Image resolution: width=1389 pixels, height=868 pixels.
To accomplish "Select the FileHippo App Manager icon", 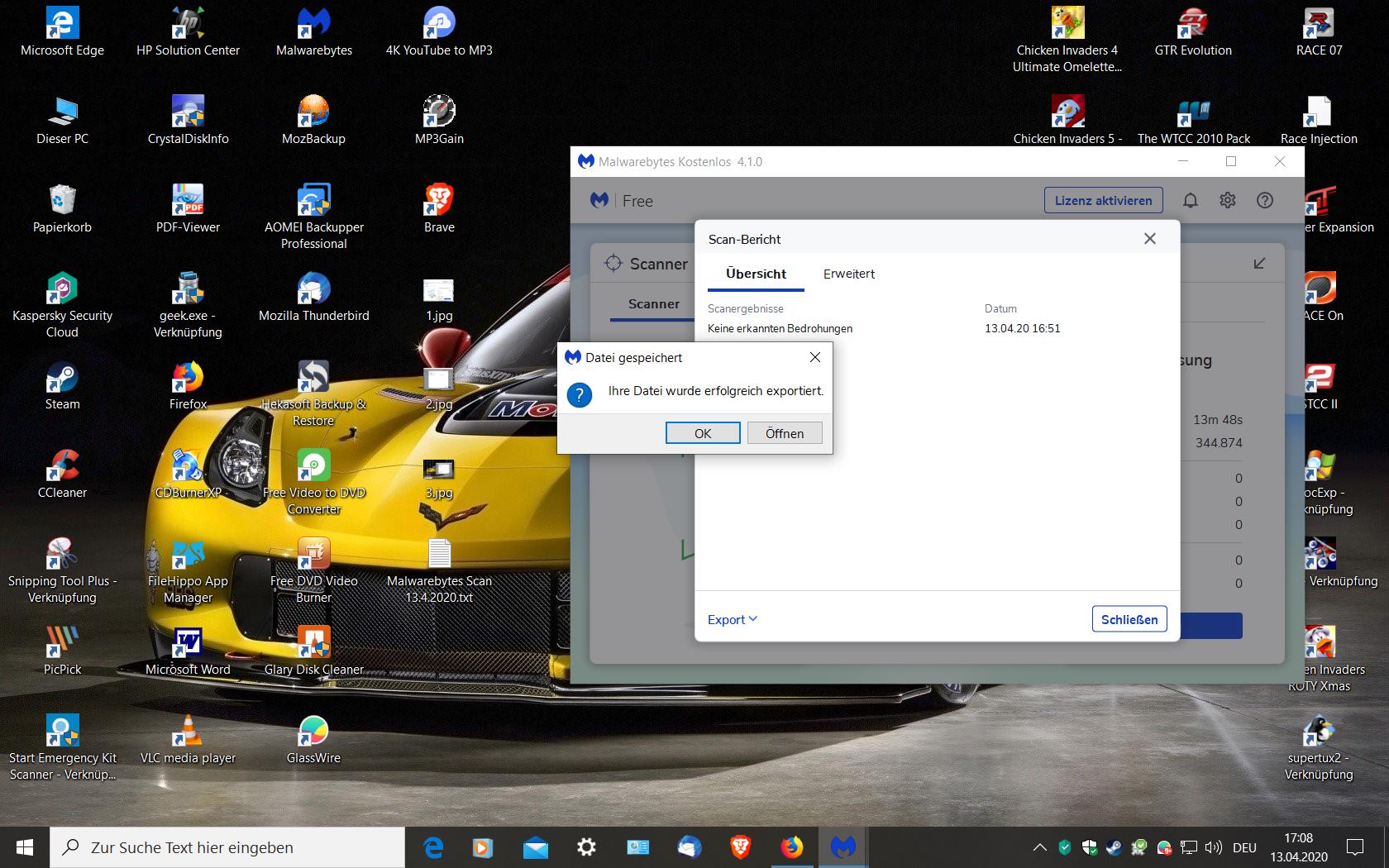I will click(188, 570).
